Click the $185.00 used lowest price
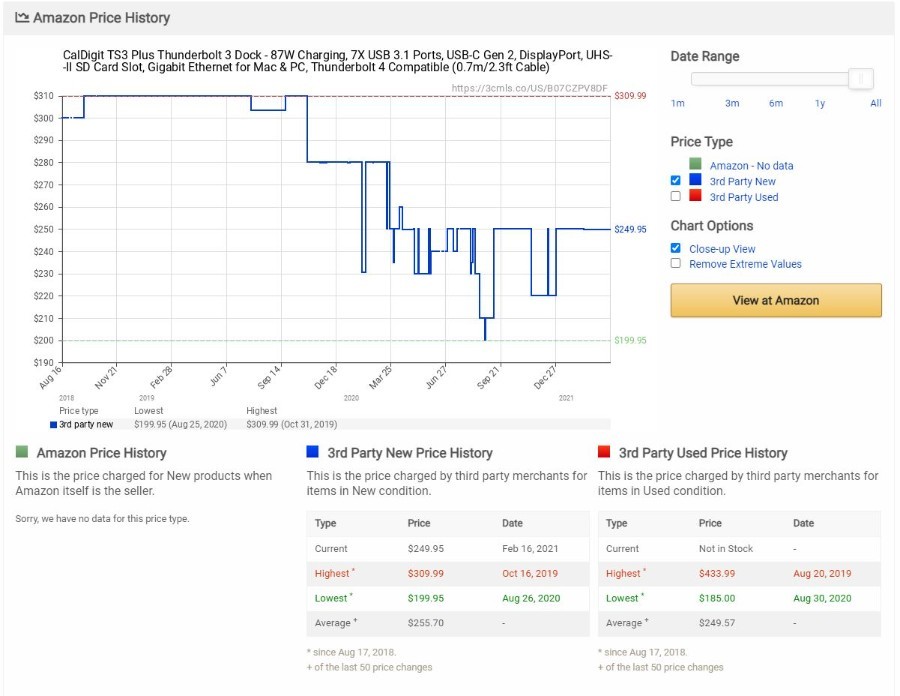This screenshot has width=900, height=696. pyautogui.click(x=717, y=598)
